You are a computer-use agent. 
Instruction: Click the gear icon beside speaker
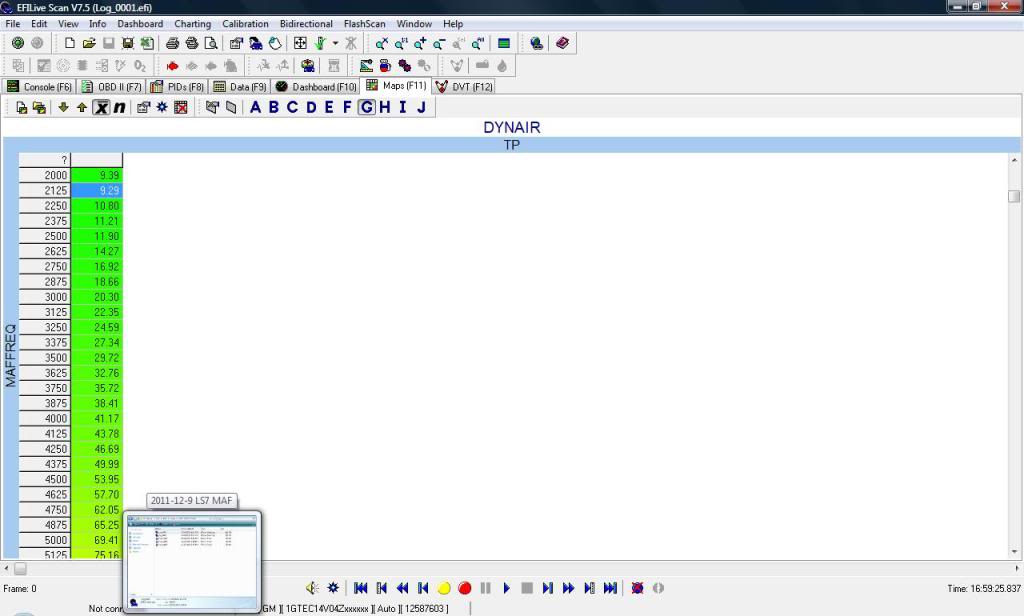click(333, 588)
